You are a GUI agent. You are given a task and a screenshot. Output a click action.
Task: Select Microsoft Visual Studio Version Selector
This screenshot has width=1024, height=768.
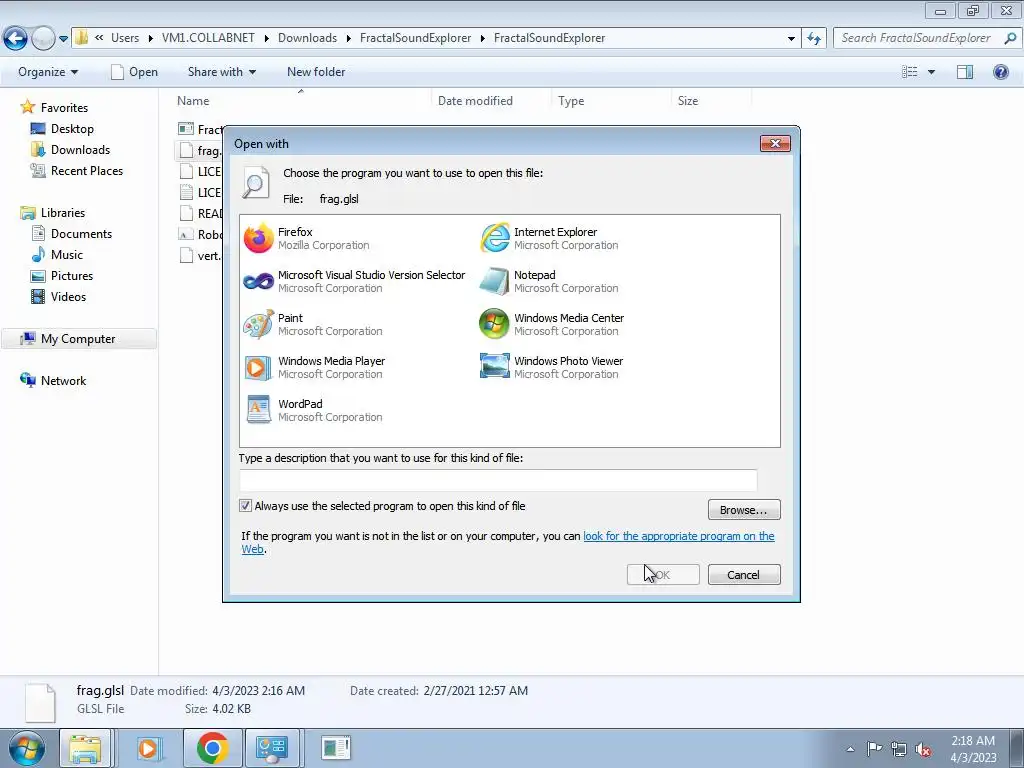(354, 281)
